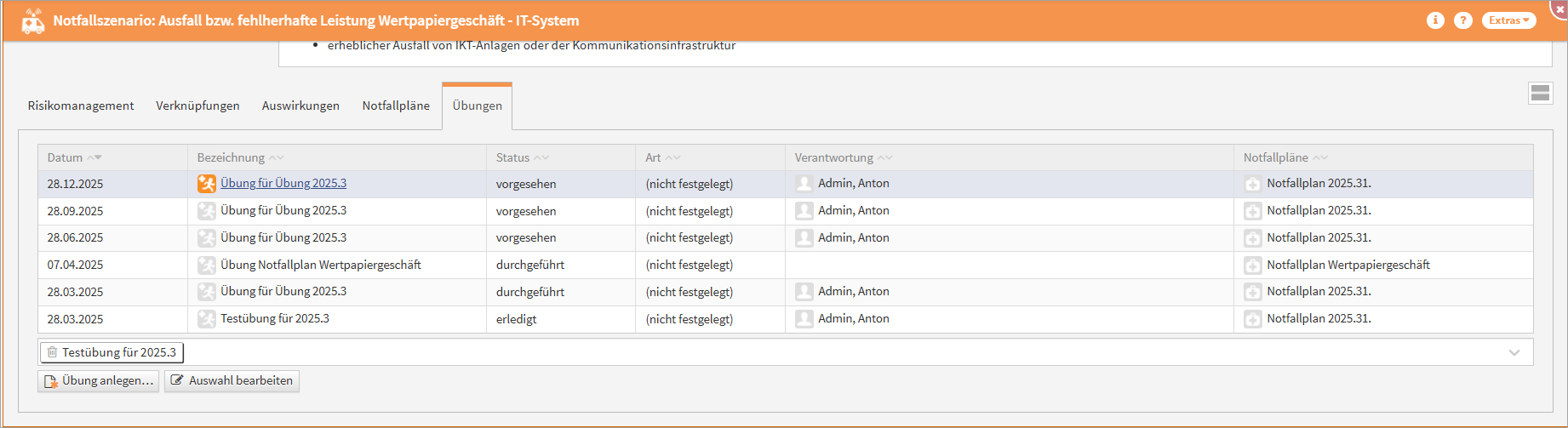Image resolution: width=1568 pixels, height=428 pixels.
Task: Click the layout view icon above table
Action: (1540, 94)
